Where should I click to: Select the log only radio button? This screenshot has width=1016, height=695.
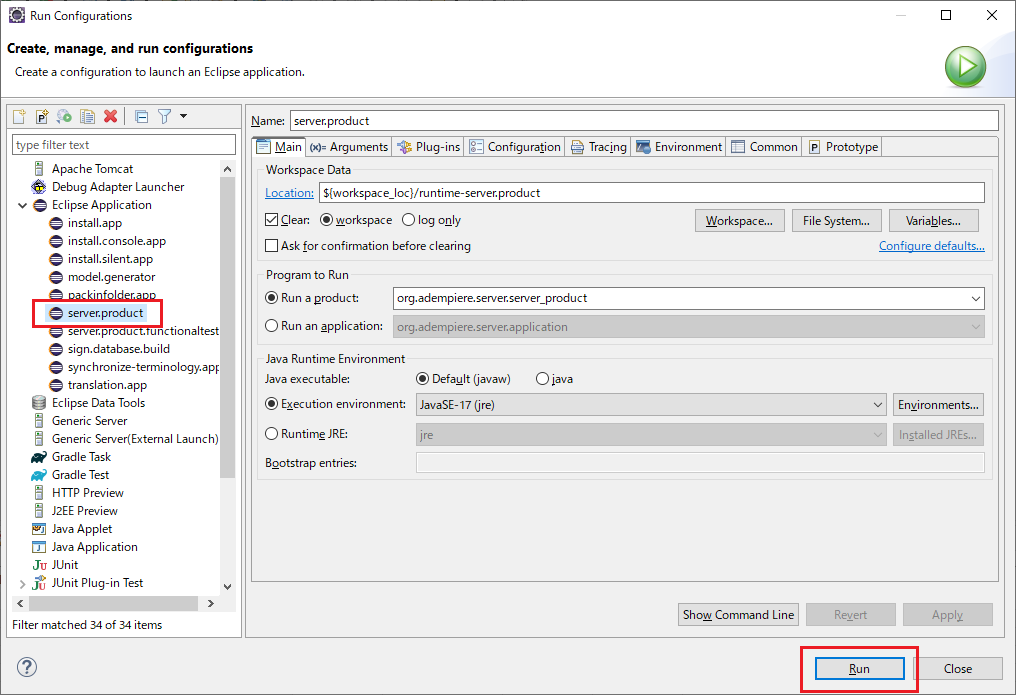(x=408, y=220)
